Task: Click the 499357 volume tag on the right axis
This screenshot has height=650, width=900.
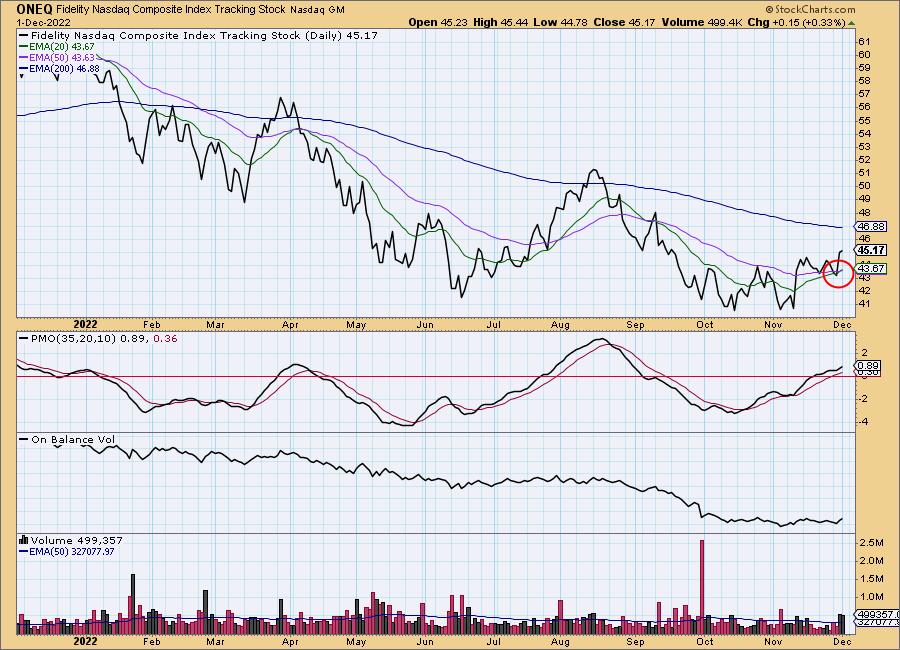Action: 878,614
